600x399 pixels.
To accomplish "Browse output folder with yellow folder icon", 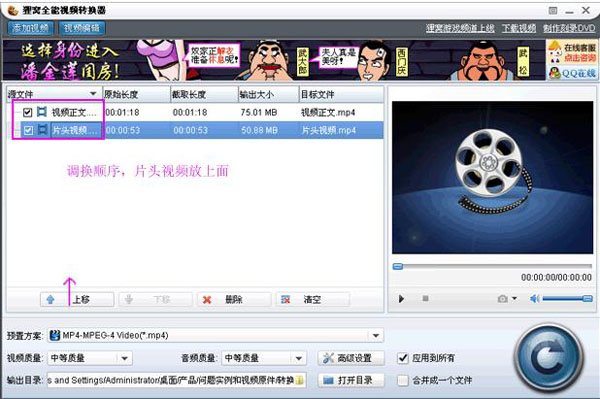I will click(x=300, y=380).
